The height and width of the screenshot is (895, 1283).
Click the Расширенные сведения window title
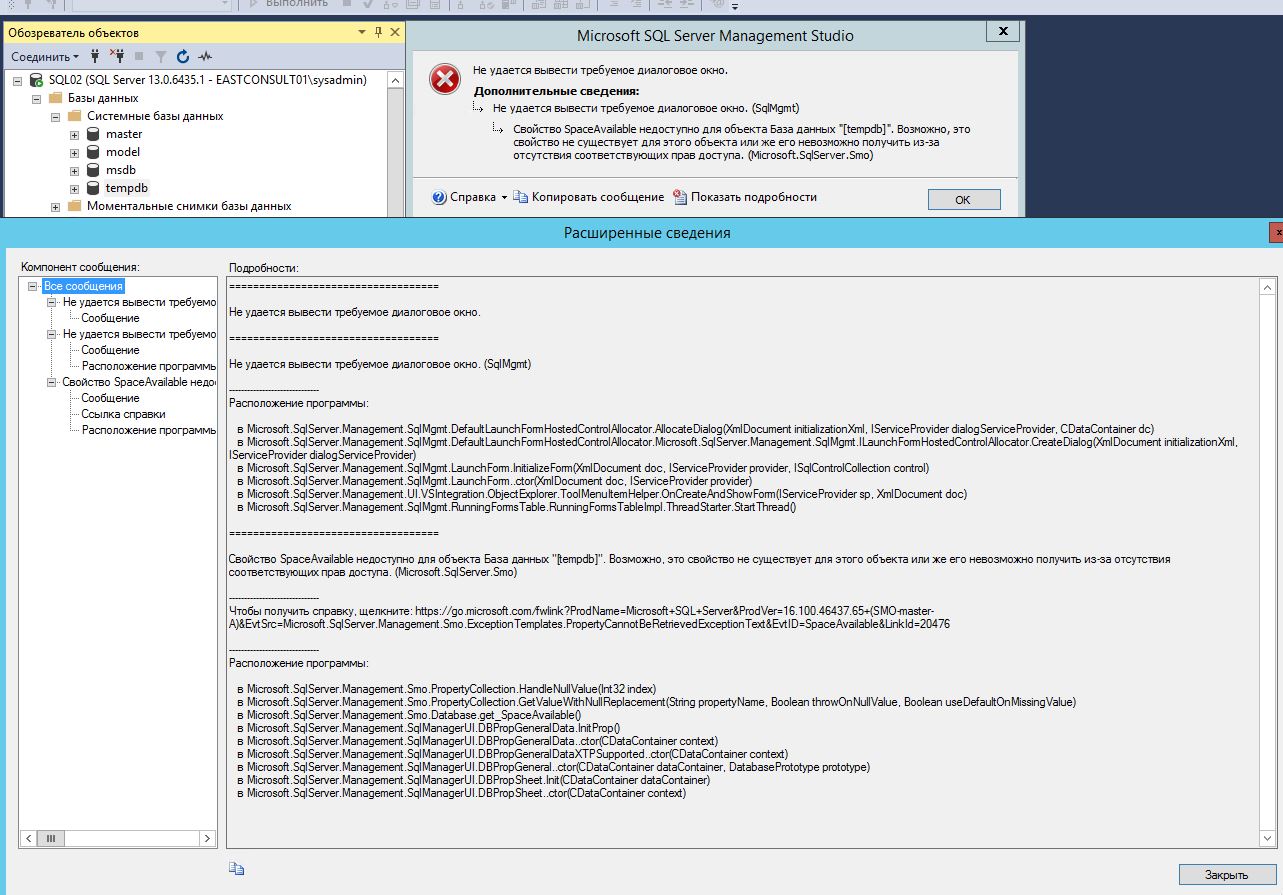pyautogui.click(x=647, y=233)
